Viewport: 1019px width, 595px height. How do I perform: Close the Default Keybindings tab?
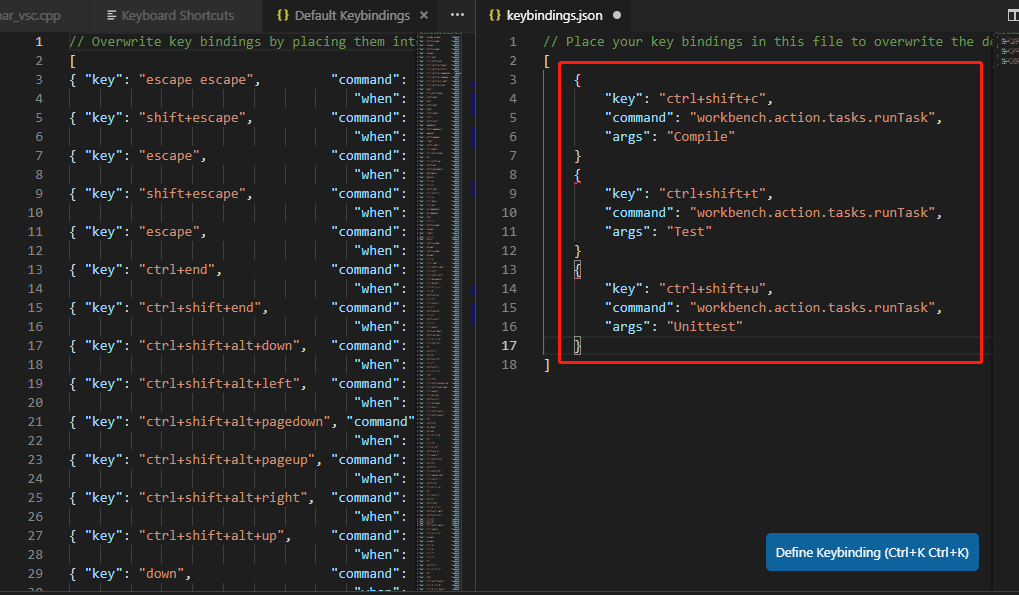coord(424,15)
